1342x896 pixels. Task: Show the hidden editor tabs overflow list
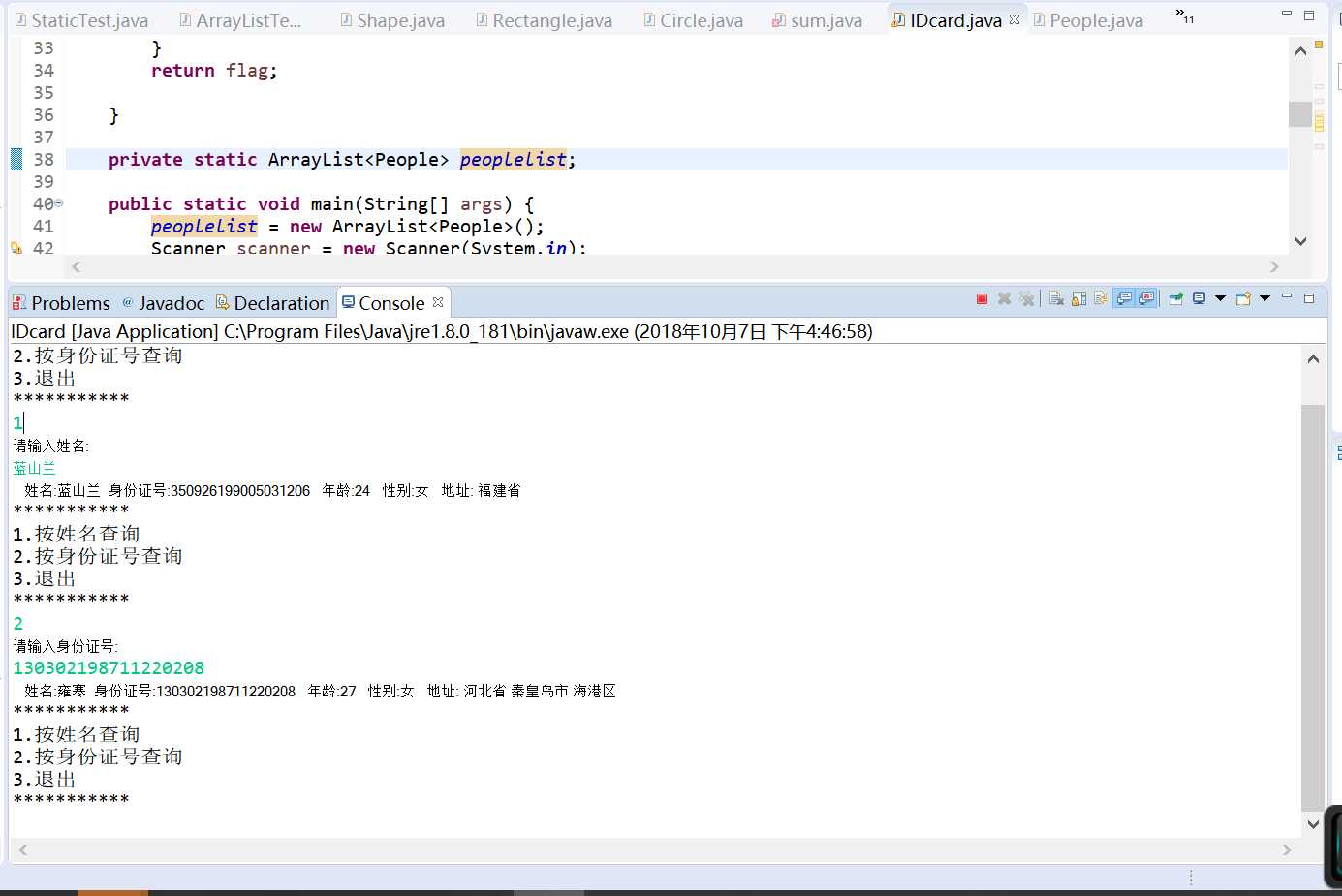pyautogui.click(x=1185, y=15)
